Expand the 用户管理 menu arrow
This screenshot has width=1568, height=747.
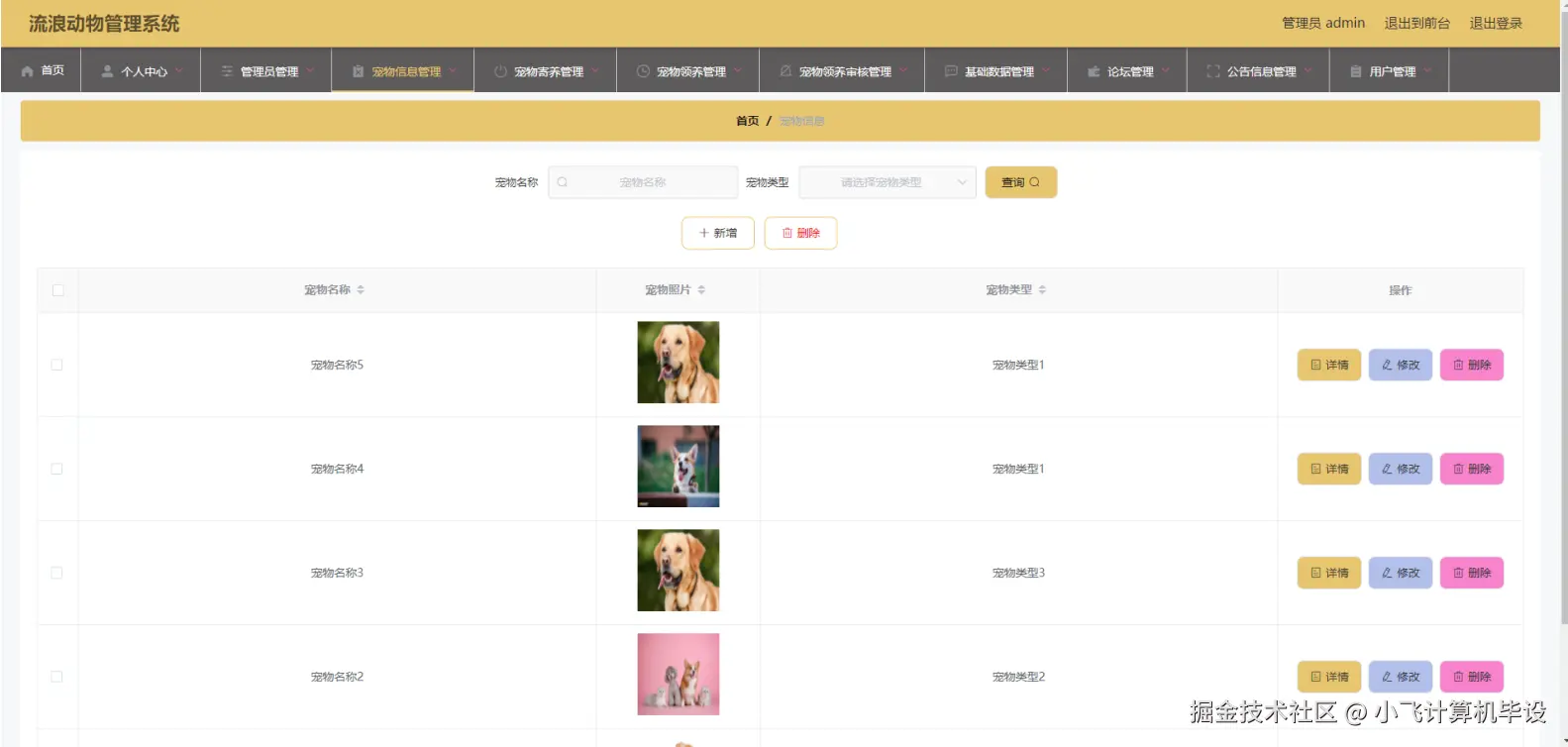(x=1428, y=71)
